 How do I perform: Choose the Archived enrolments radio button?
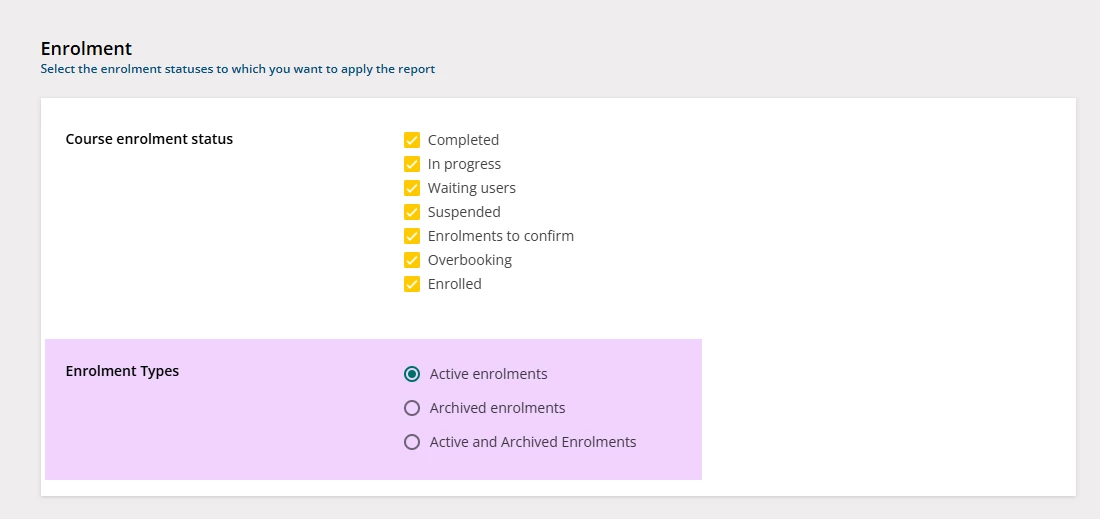point(412,408)
